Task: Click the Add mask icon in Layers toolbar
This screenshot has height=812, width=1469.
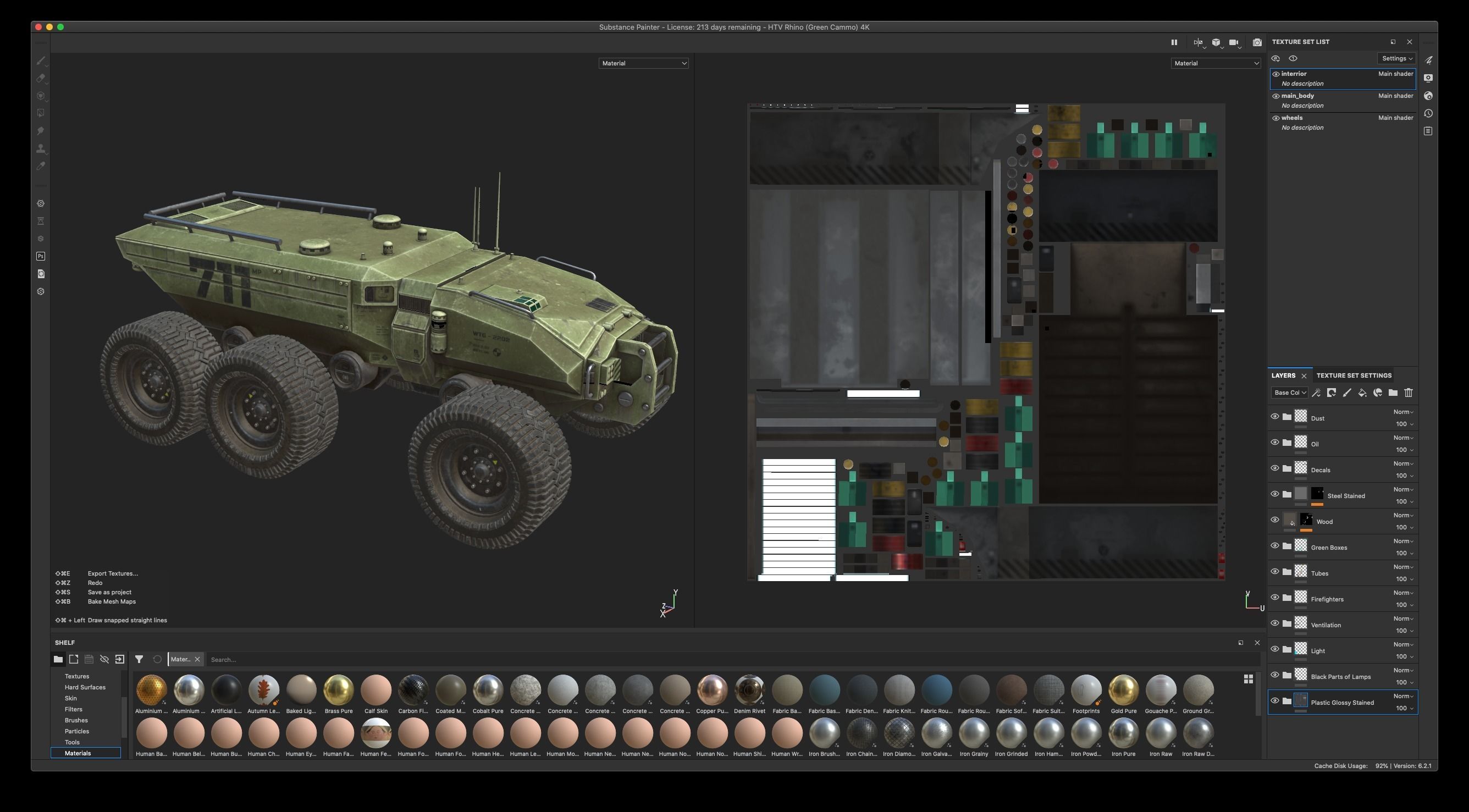Action: 1332,393
